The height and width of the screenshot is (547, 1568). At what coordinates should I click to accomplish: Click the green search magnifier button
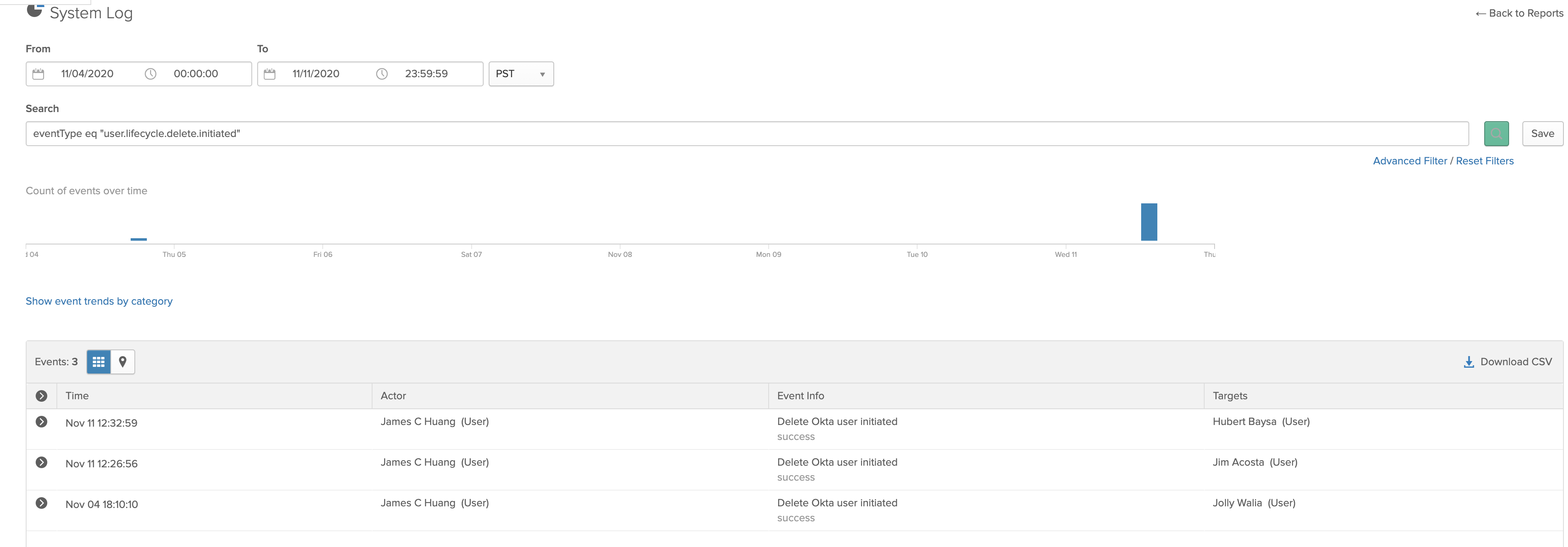coord(1495,133)
